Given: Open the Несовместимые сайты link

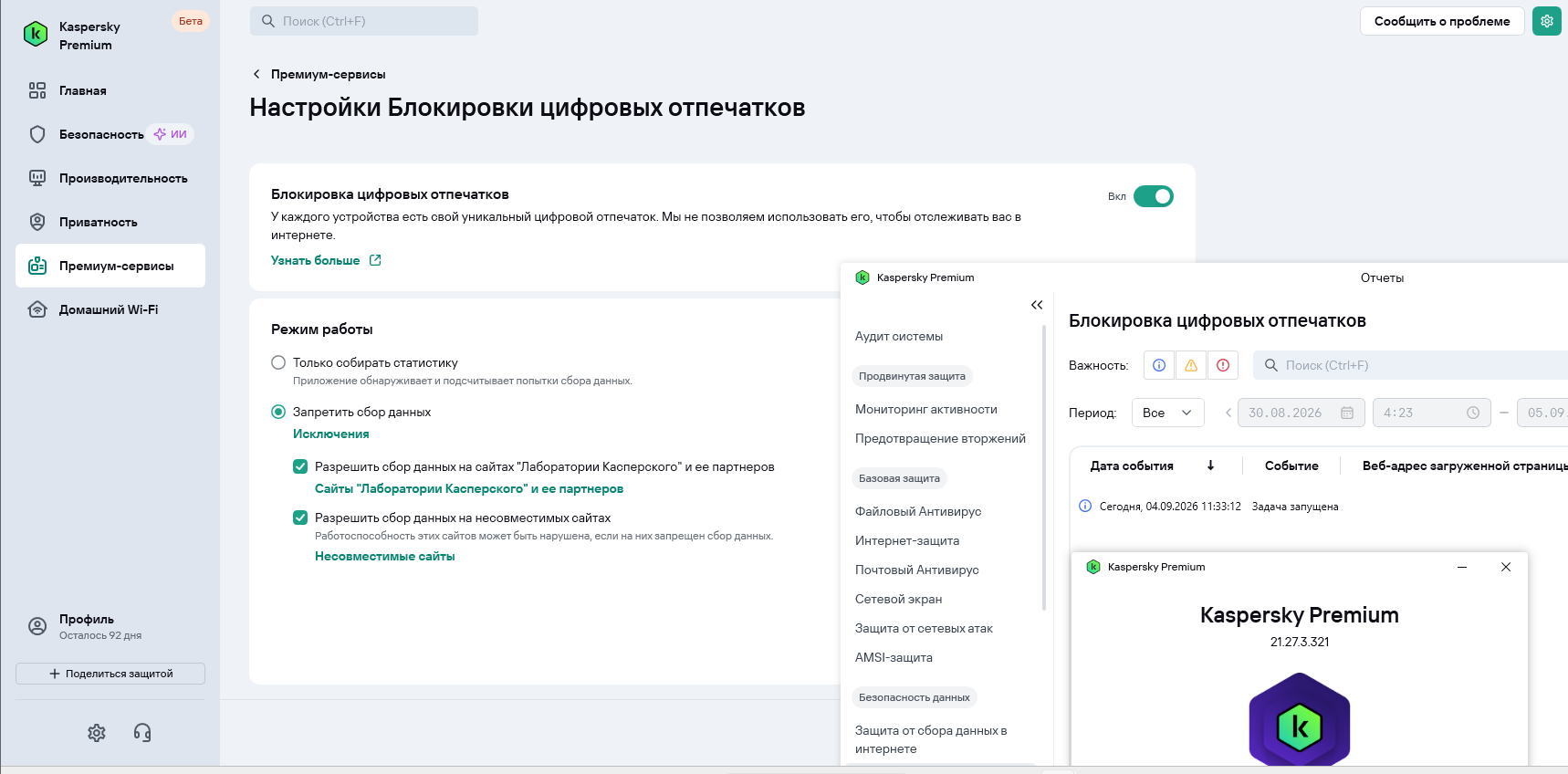Looking at the screenshot, I should 385,556.
